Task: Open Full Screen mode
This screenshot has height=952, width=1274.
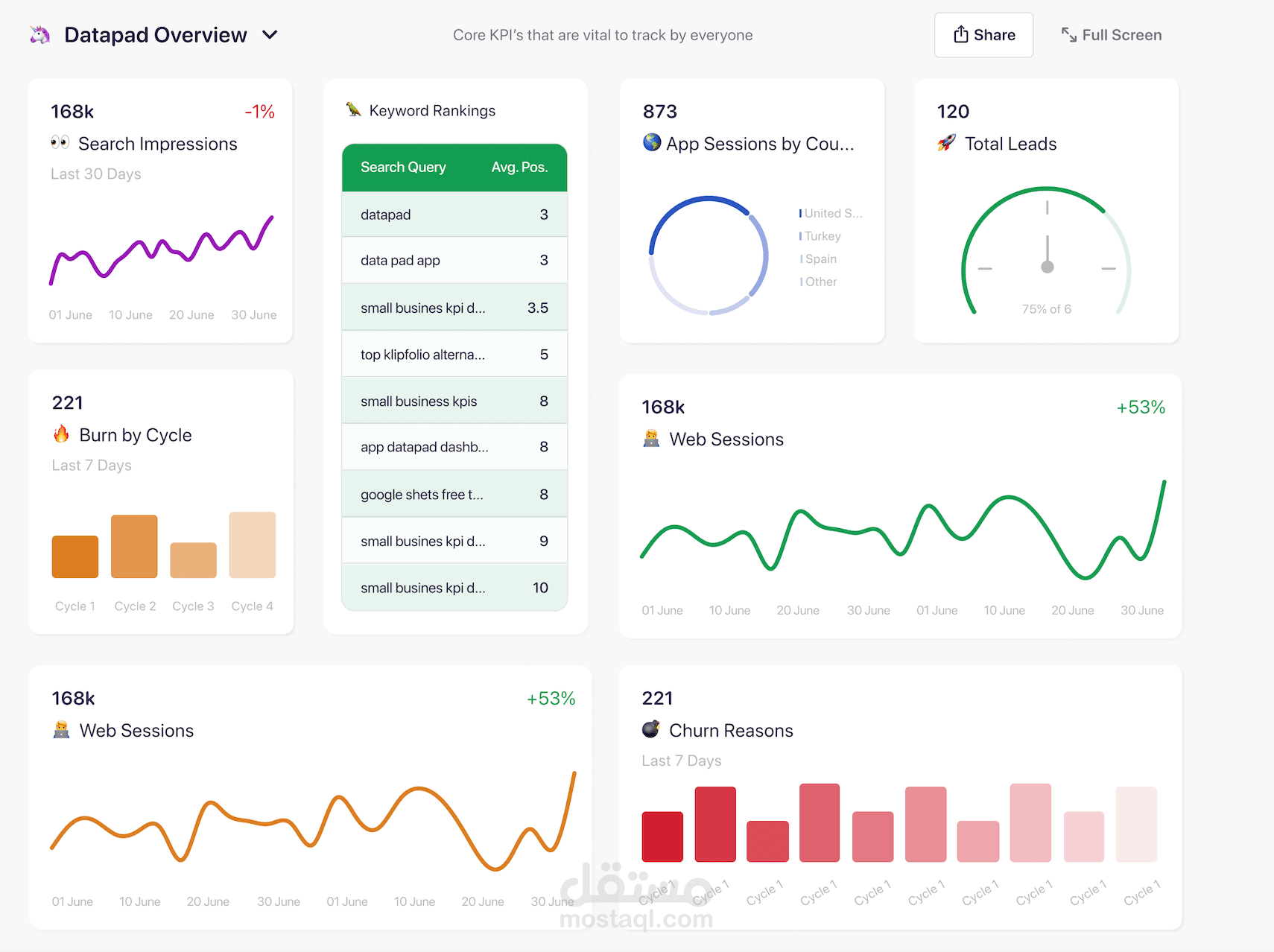Action: 1111,35
